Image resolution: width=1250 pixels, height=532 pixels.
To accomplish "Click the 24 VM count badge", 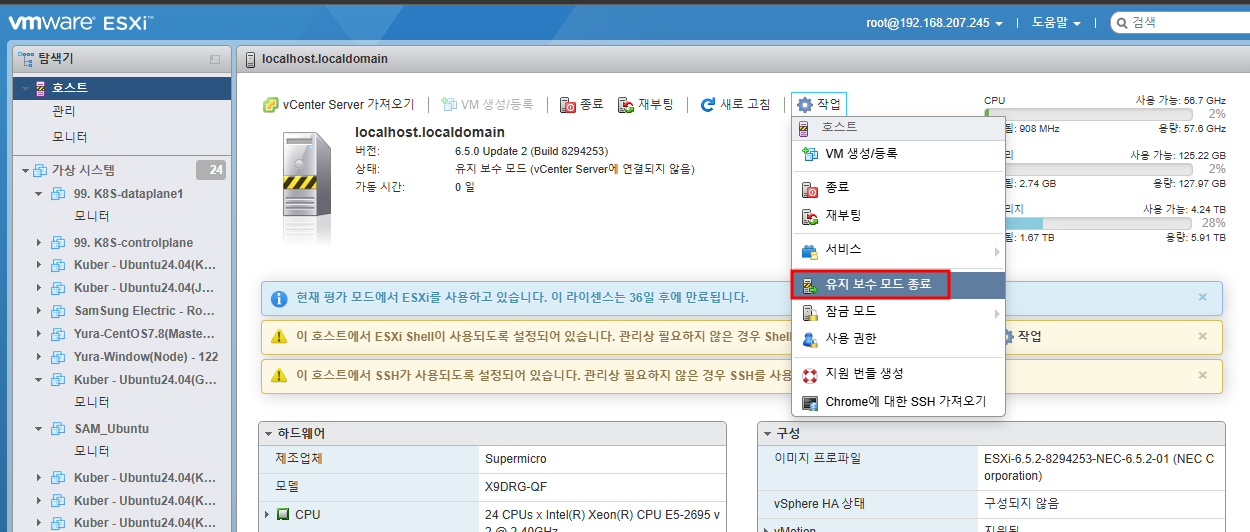I will point(211,170).
